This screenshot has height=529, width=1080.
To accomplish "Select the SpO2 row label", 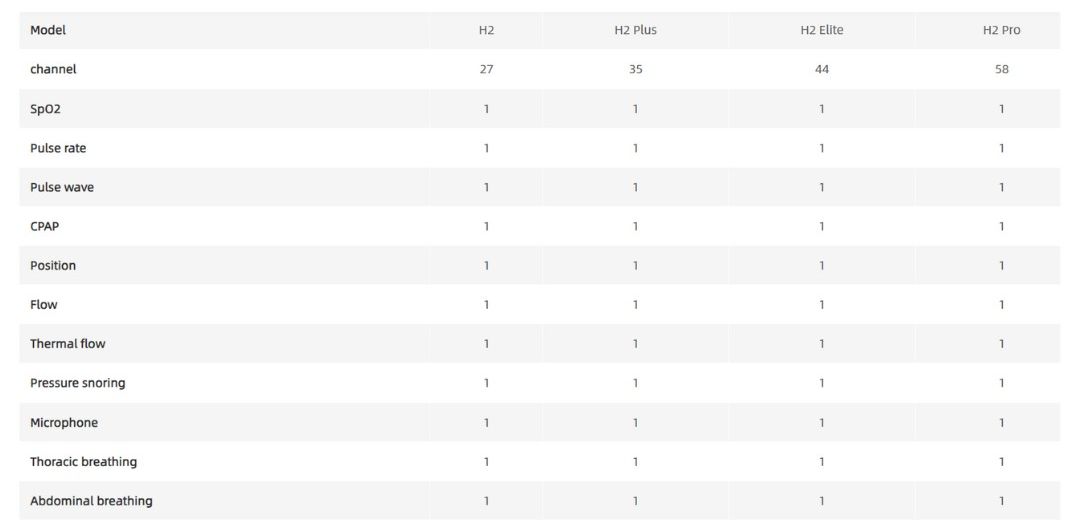I will 45,109.
